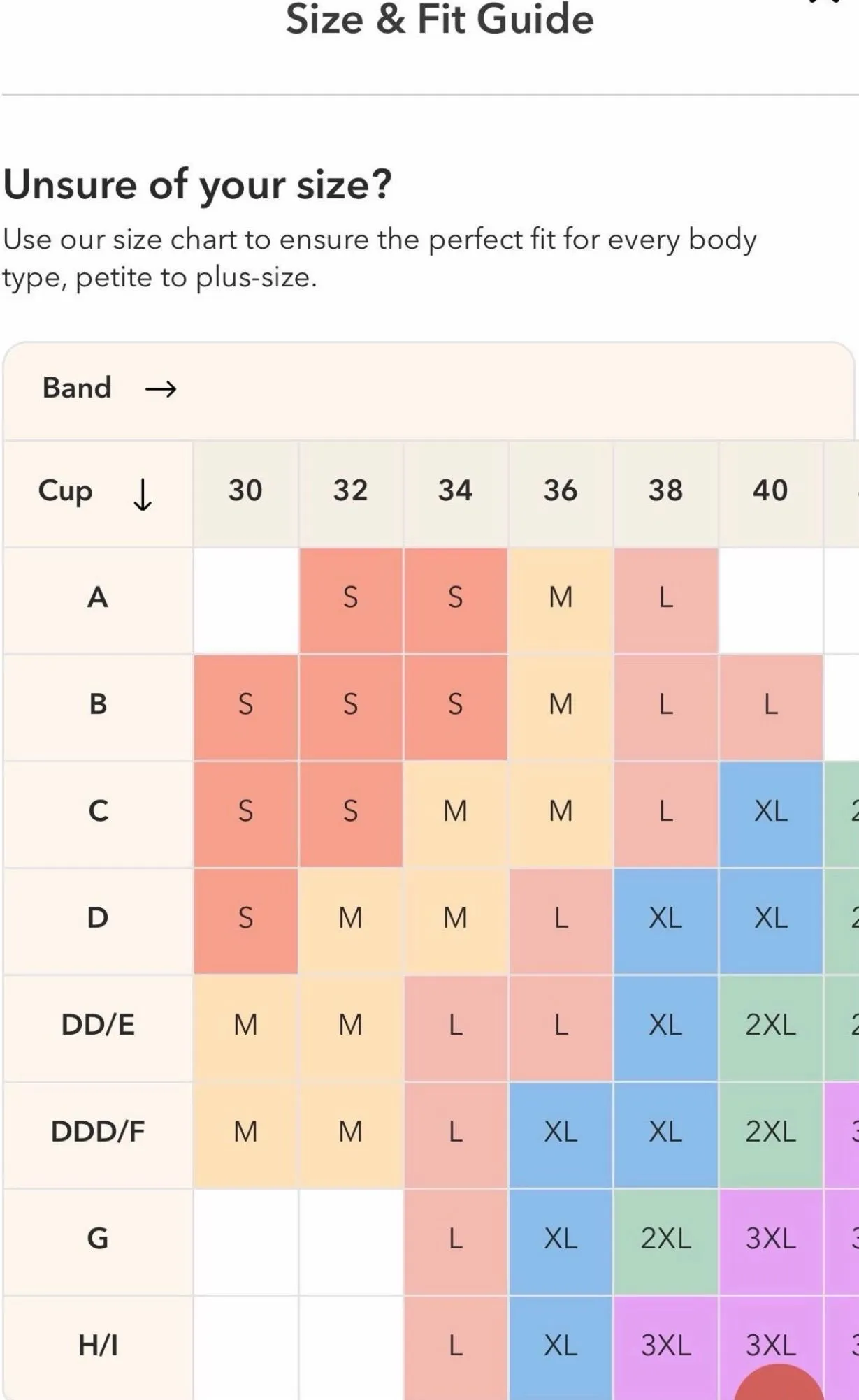Select the H/I cup row label
Screen dimensions: 859x1400
click(x=98, y=1346)
